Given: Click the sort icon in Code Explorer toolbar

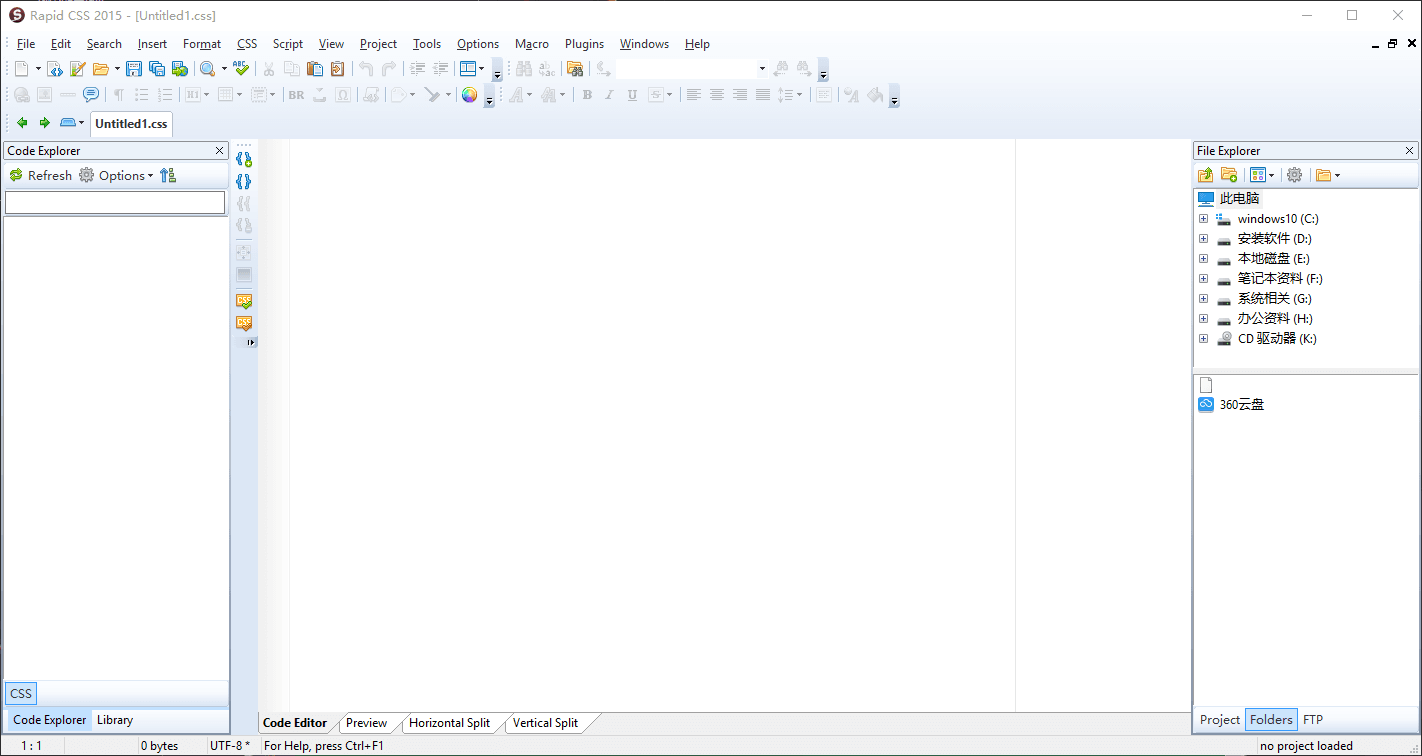Looking at the screenshot, I should click(168, 175).
